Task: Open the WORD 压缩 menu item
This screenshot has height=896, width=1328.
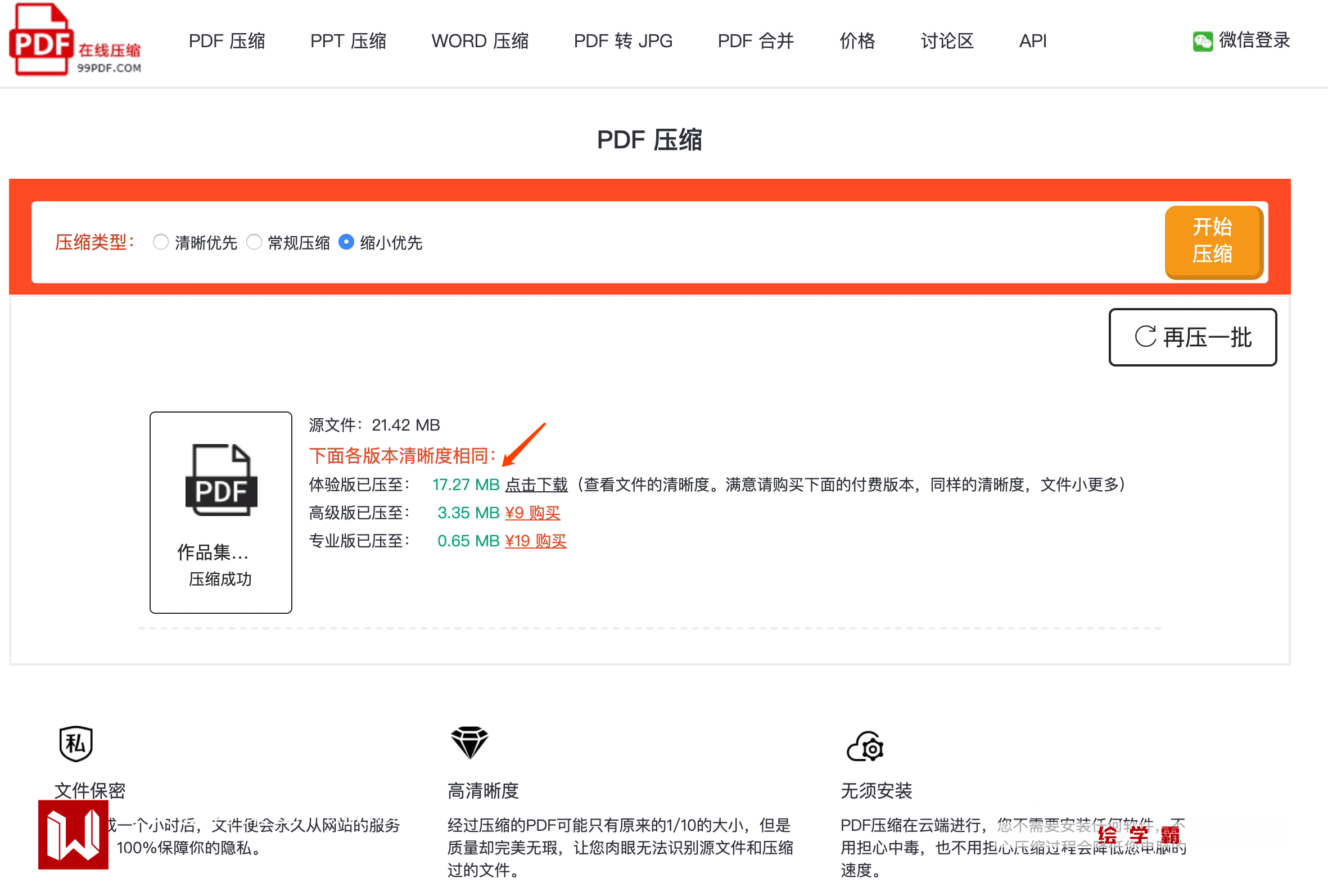Action: 480,41
